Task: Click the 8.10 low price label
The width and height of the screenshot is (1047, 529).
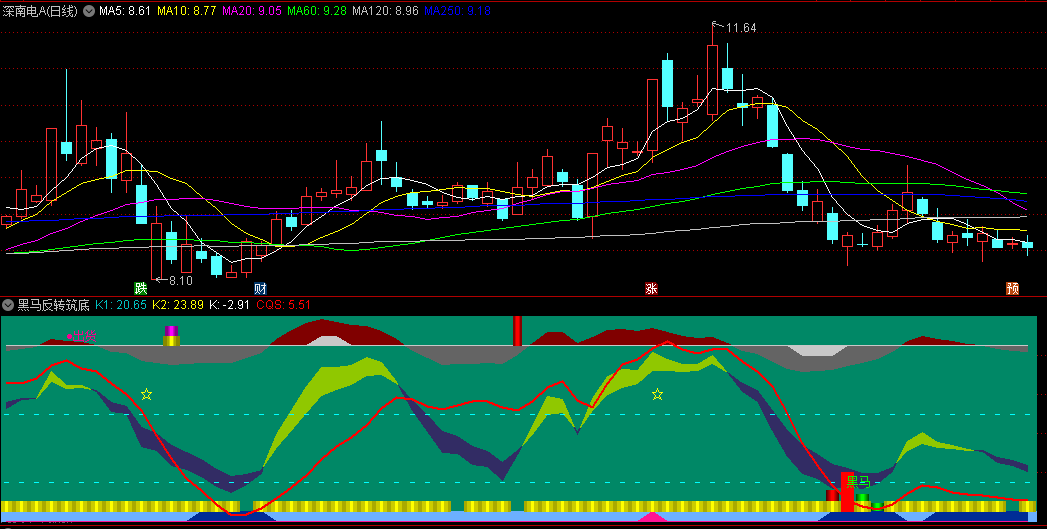Action: coord(180,281)
